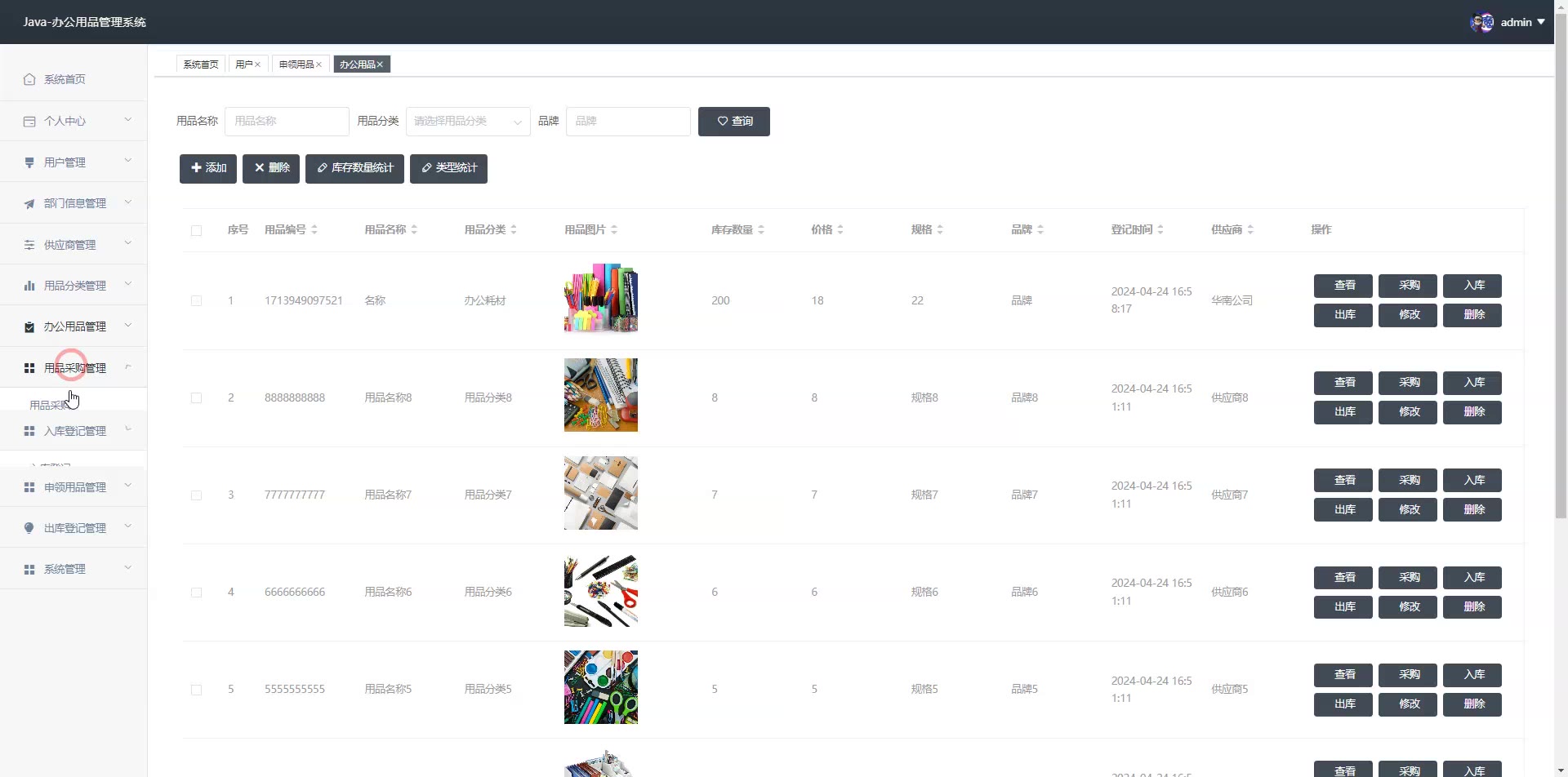1568x777 pixels.
Task: Click the paper-plane icon for 部门信息管理
Action: click(29, 203)
